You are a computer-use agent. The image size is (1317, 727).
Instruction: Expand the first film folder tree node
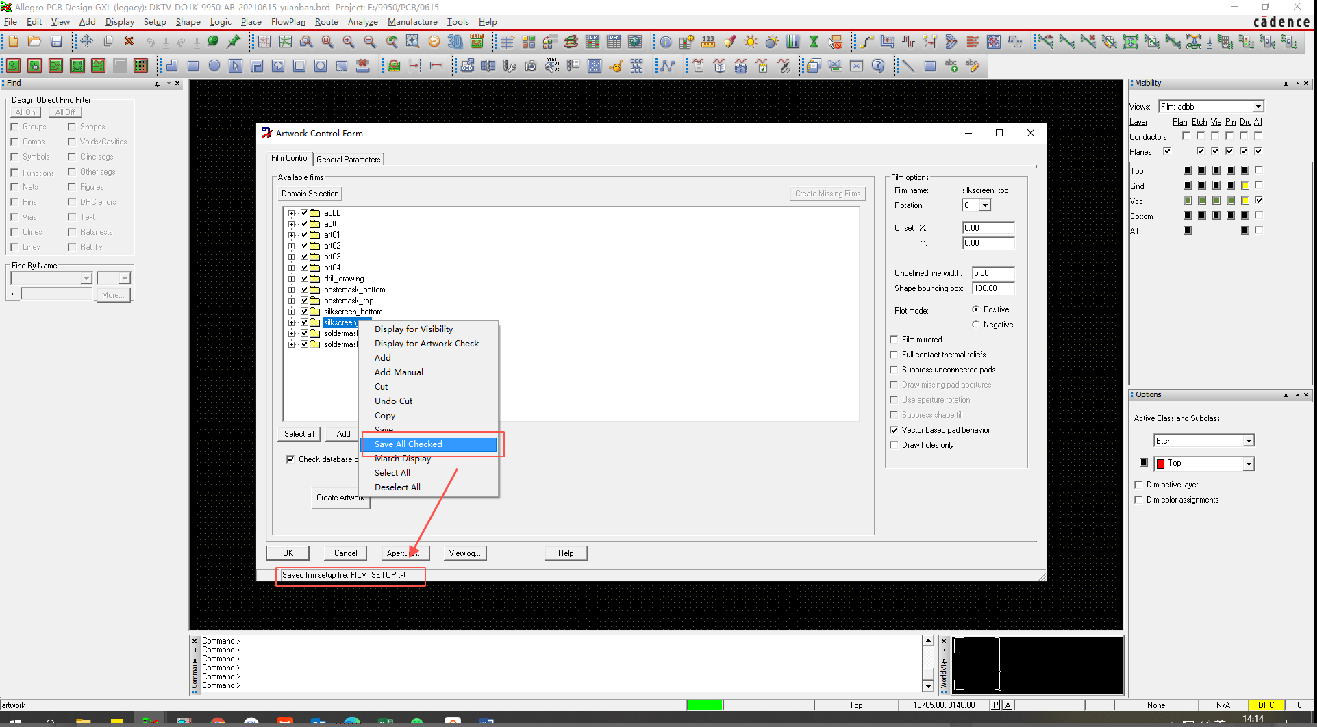291,213
